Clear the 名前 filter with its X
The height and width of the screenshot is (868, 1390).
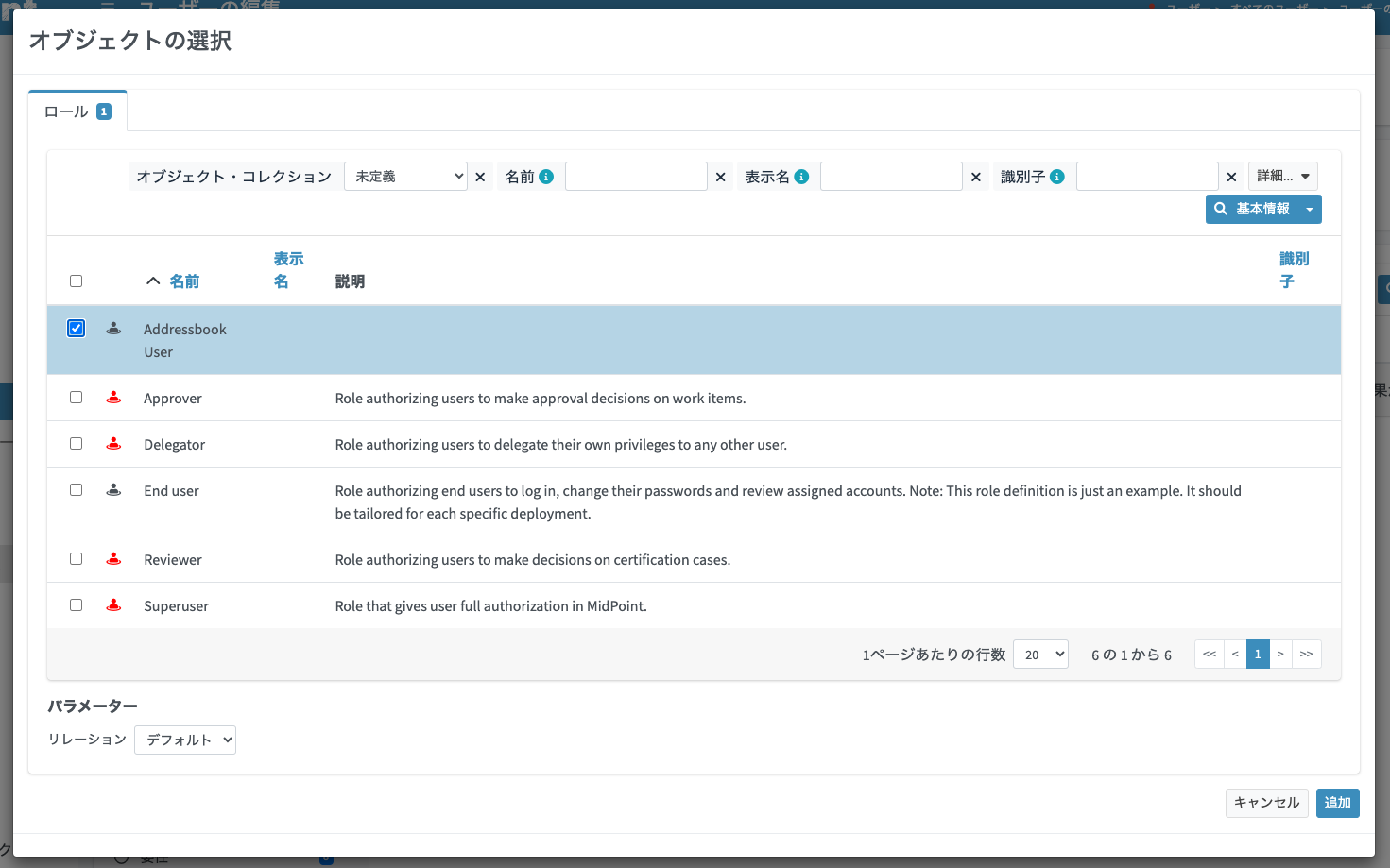point(720,177)
